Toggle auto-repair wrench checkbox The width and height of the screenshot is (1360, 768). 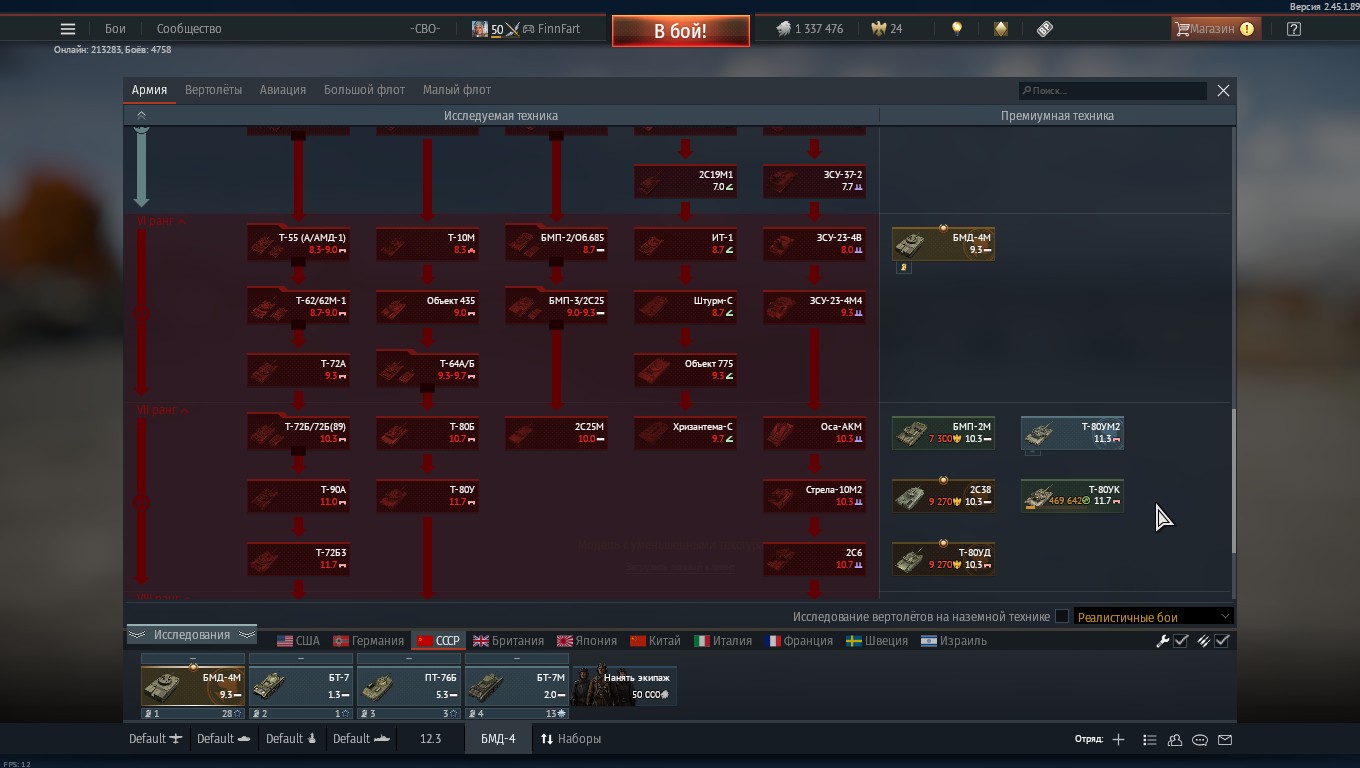[x=1181, y=641]
